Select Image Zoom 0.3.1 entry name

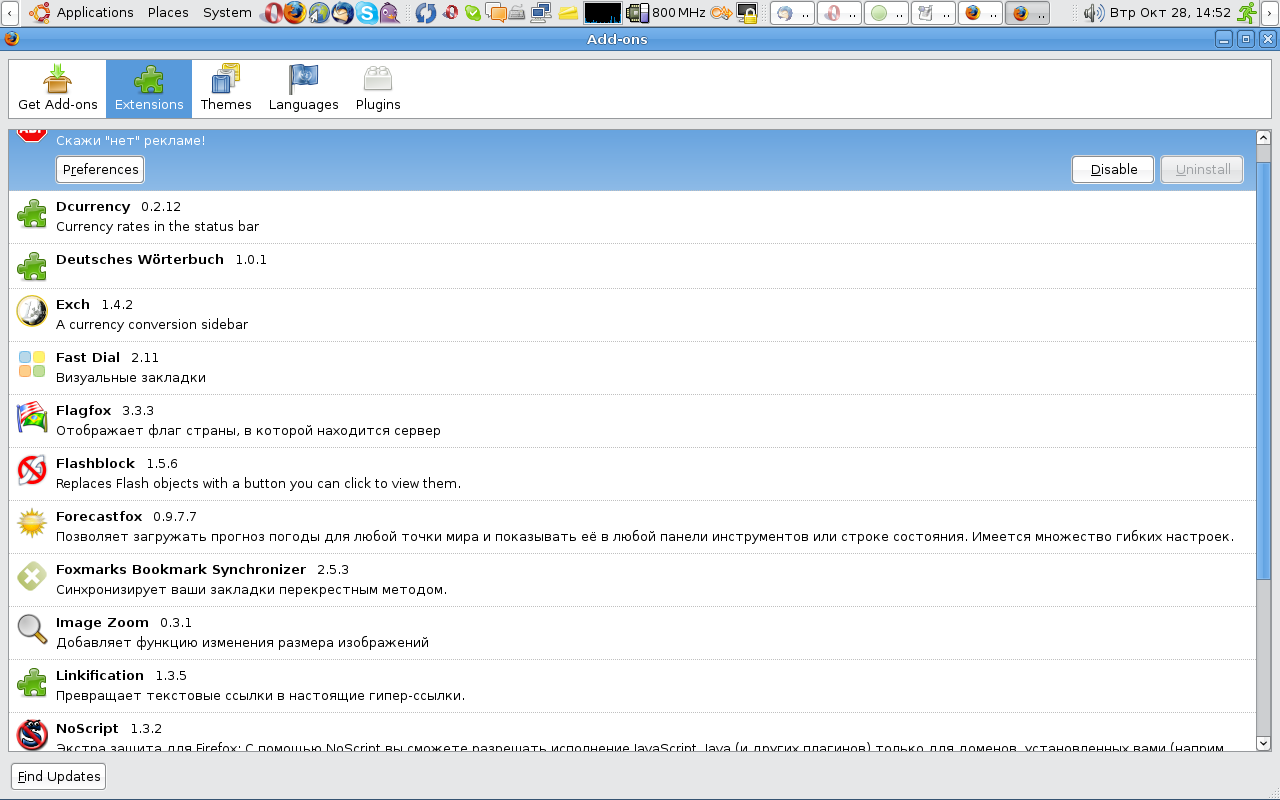point(124,622)
